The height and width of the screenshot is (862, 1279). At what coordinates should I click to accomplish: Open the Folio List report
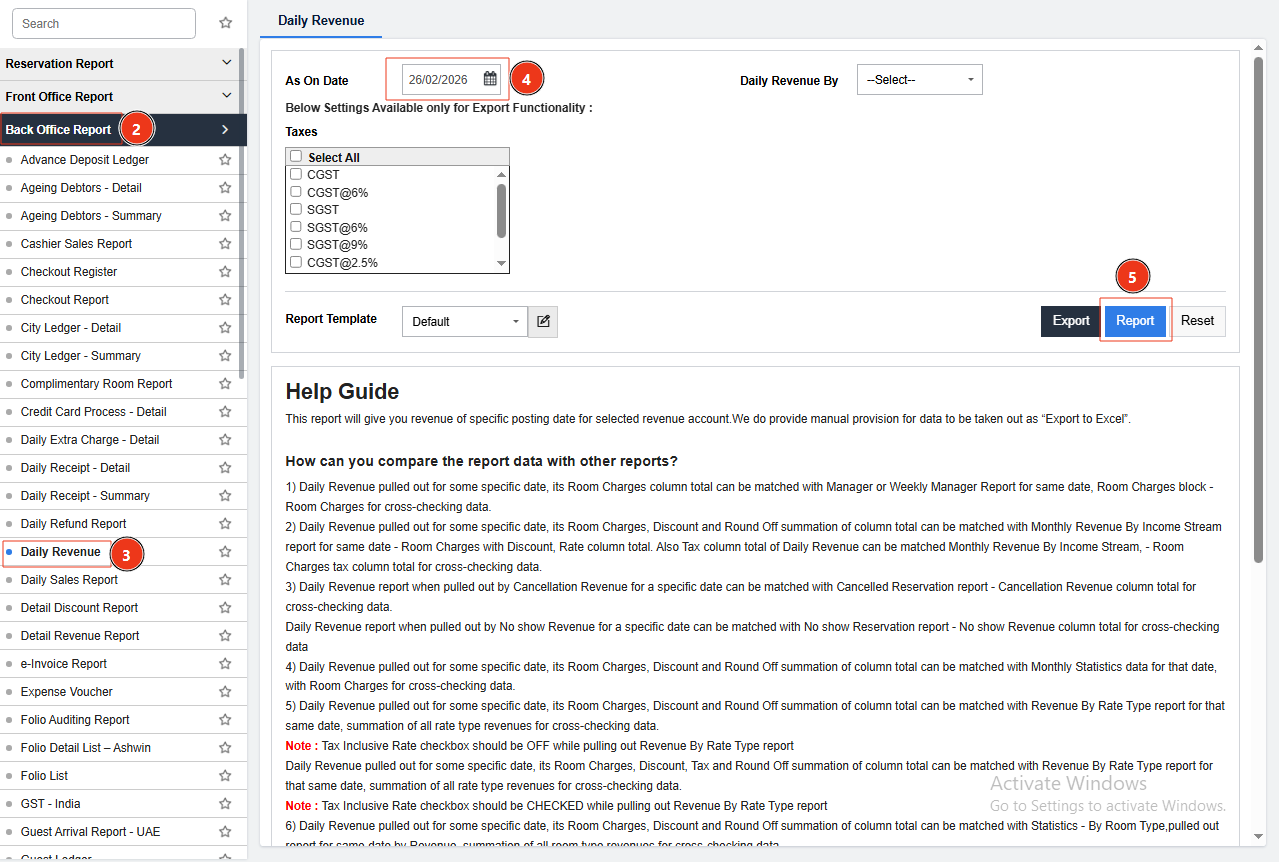(44, 776)
